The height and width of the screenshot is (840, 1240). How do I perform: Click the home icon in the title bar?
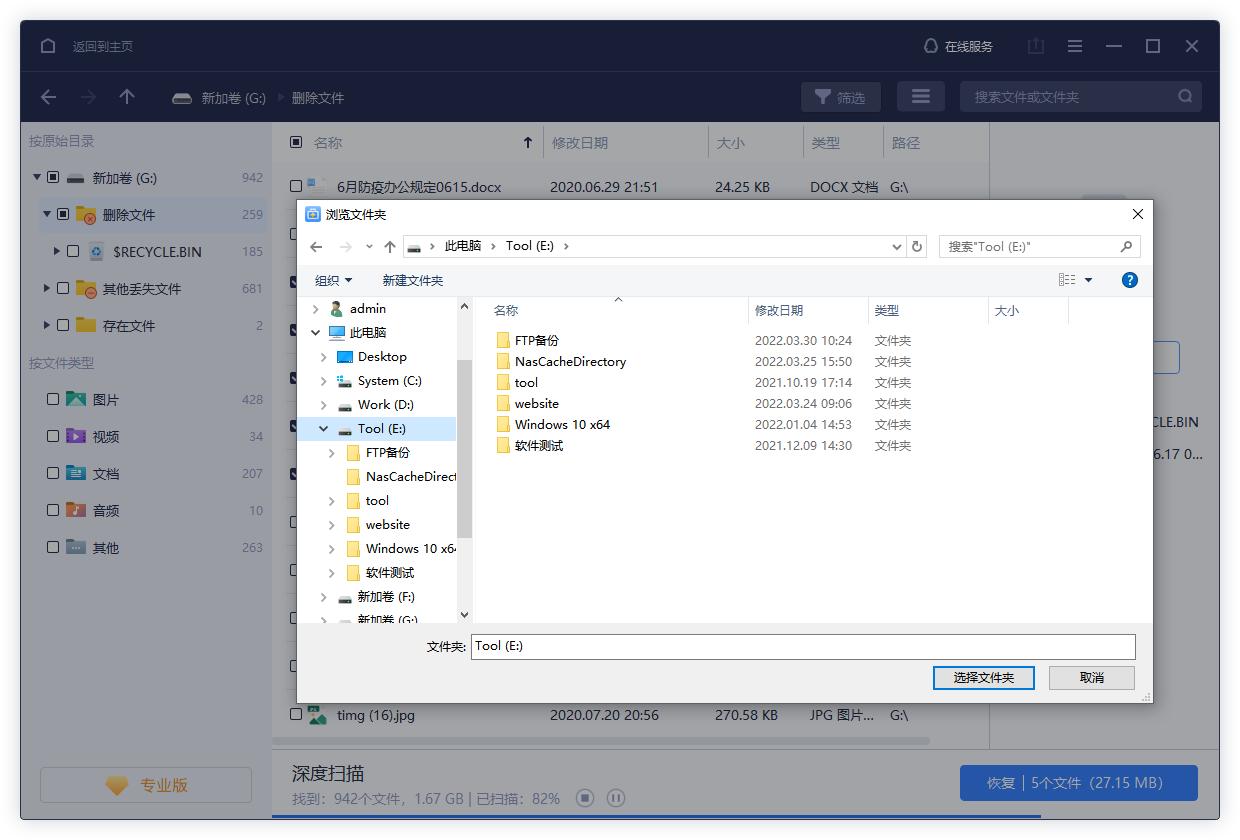pos(47,45)
